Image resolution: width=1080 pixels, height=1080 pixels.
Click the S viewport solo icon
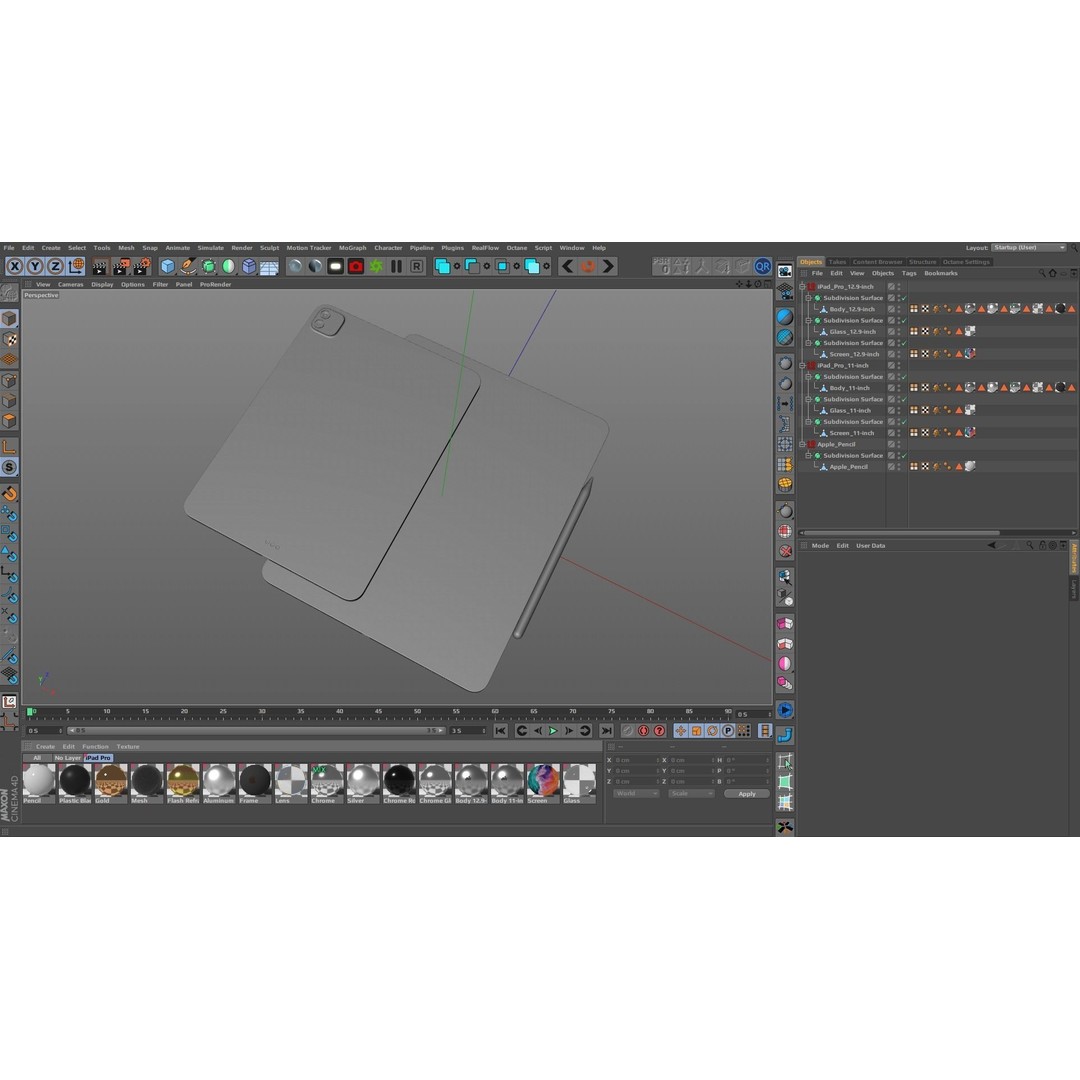[9, 468]
